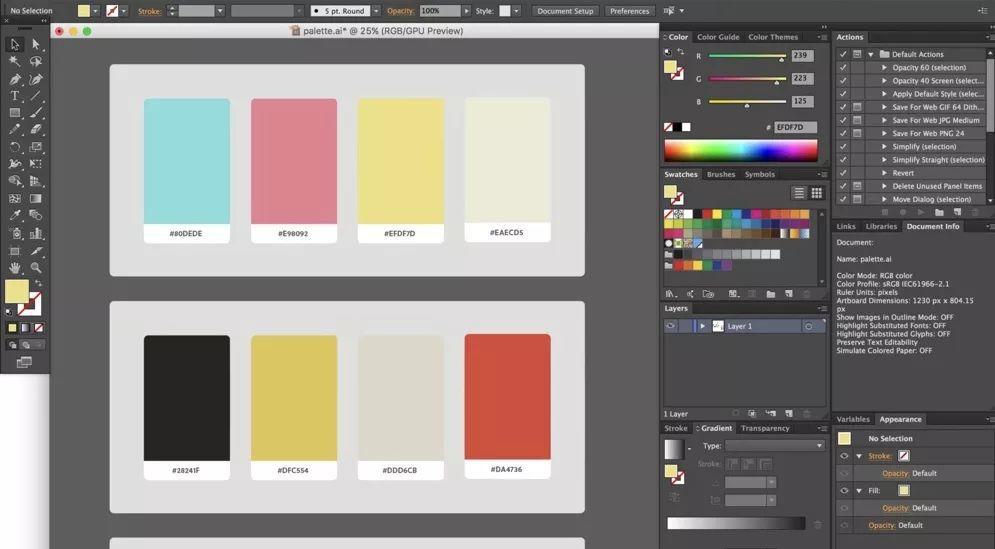Click the Opacity link in control bar
The image size is (995, 549).
(x=399, y=11)
